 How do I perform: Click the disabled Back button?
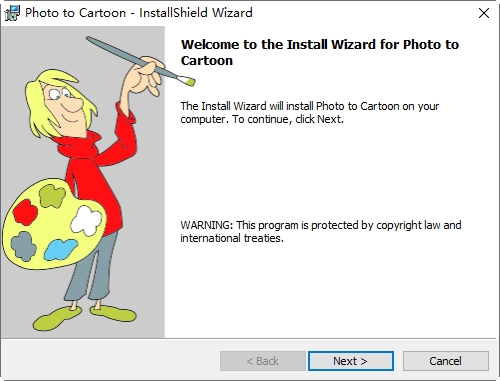point(263,361)
